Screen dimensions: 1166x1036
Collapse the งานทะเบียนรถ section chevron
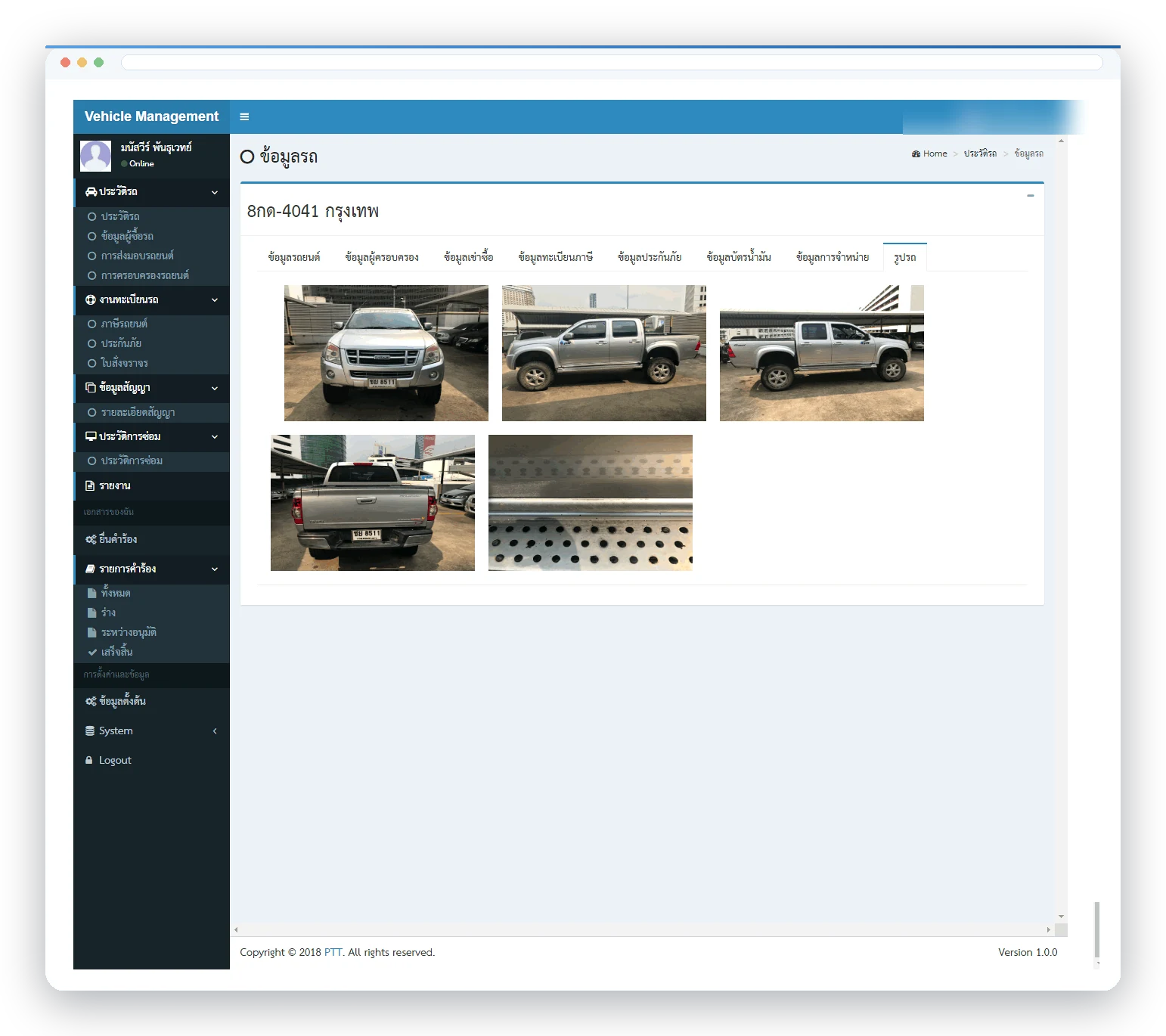click(x=215, y=300)
